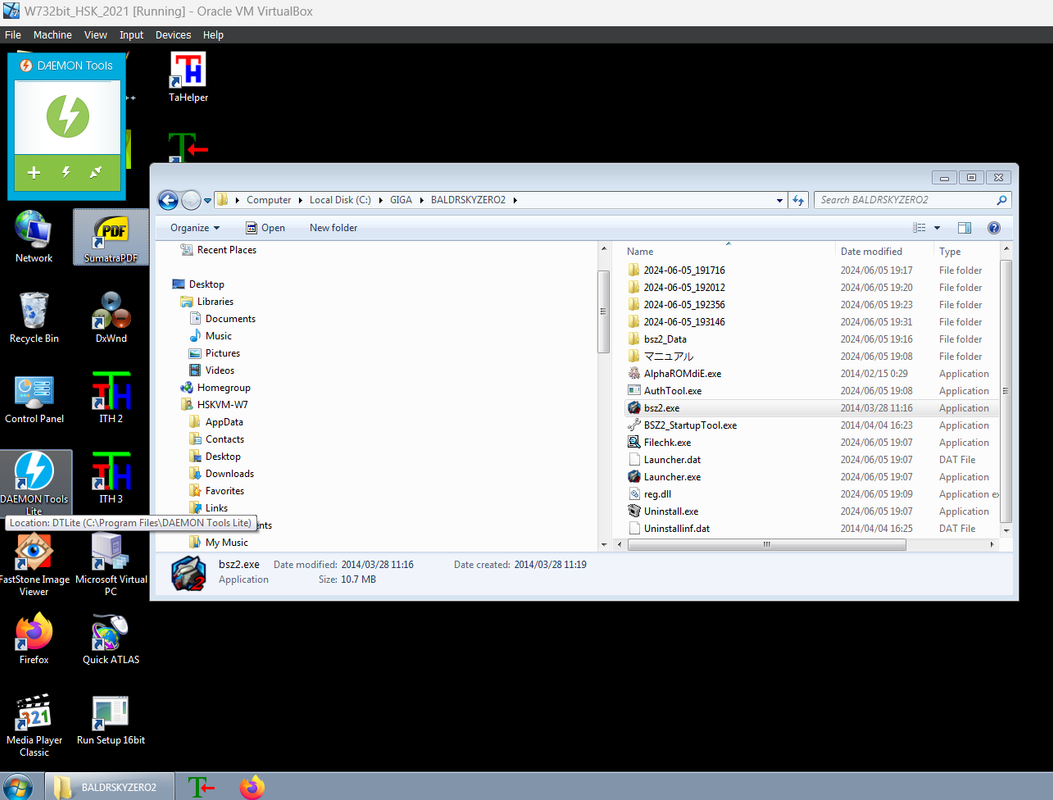Open the VirtualBox File menu

click(13, 35)
